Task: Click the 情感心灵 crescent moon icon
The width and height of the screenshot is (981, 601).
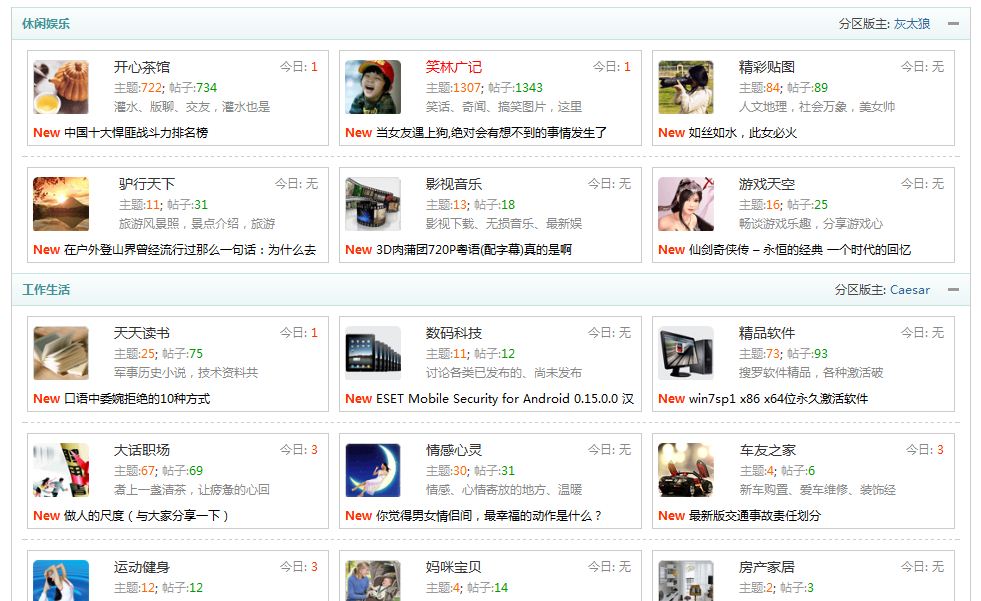Action: tap(373, 470)
